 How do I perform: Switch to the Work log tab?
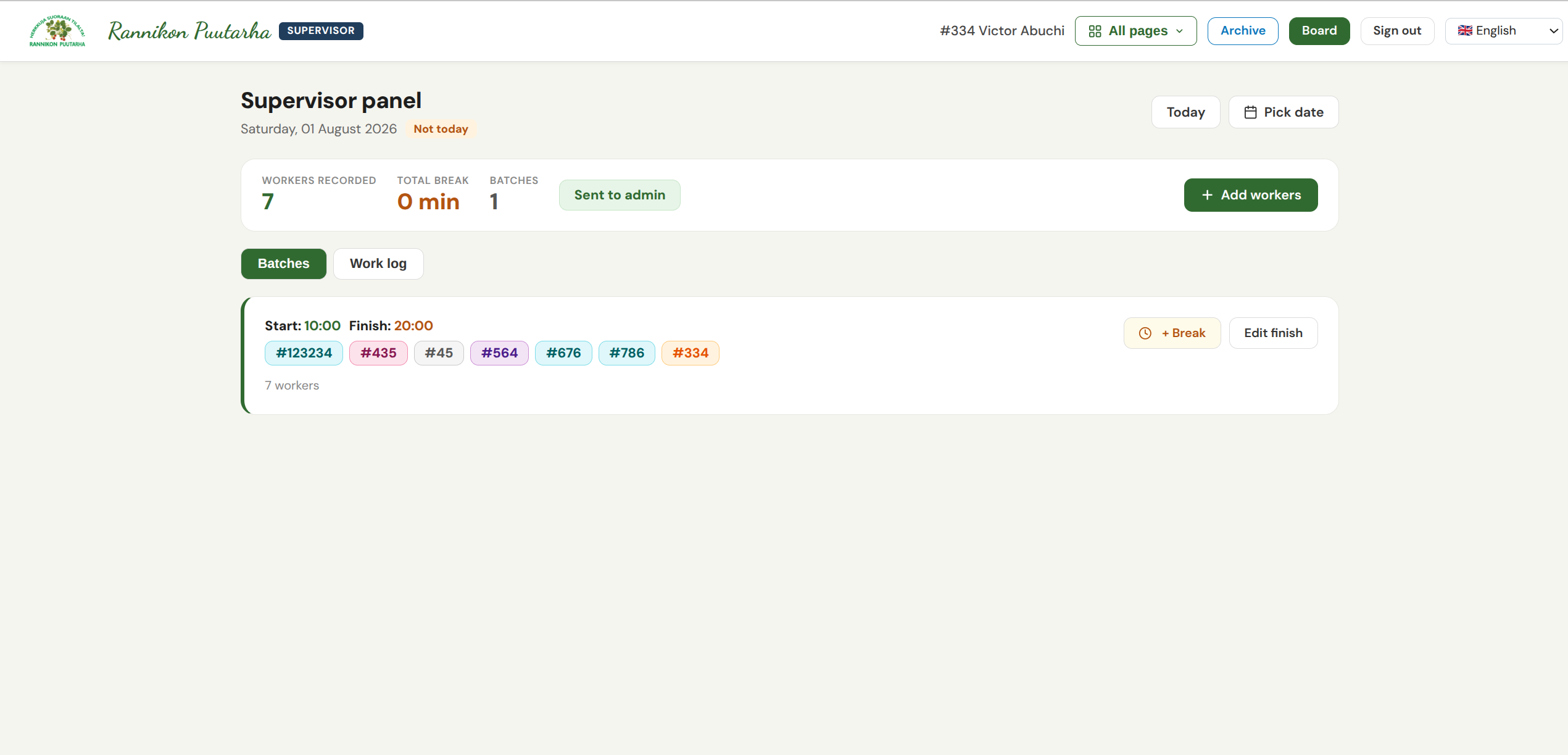378,264
